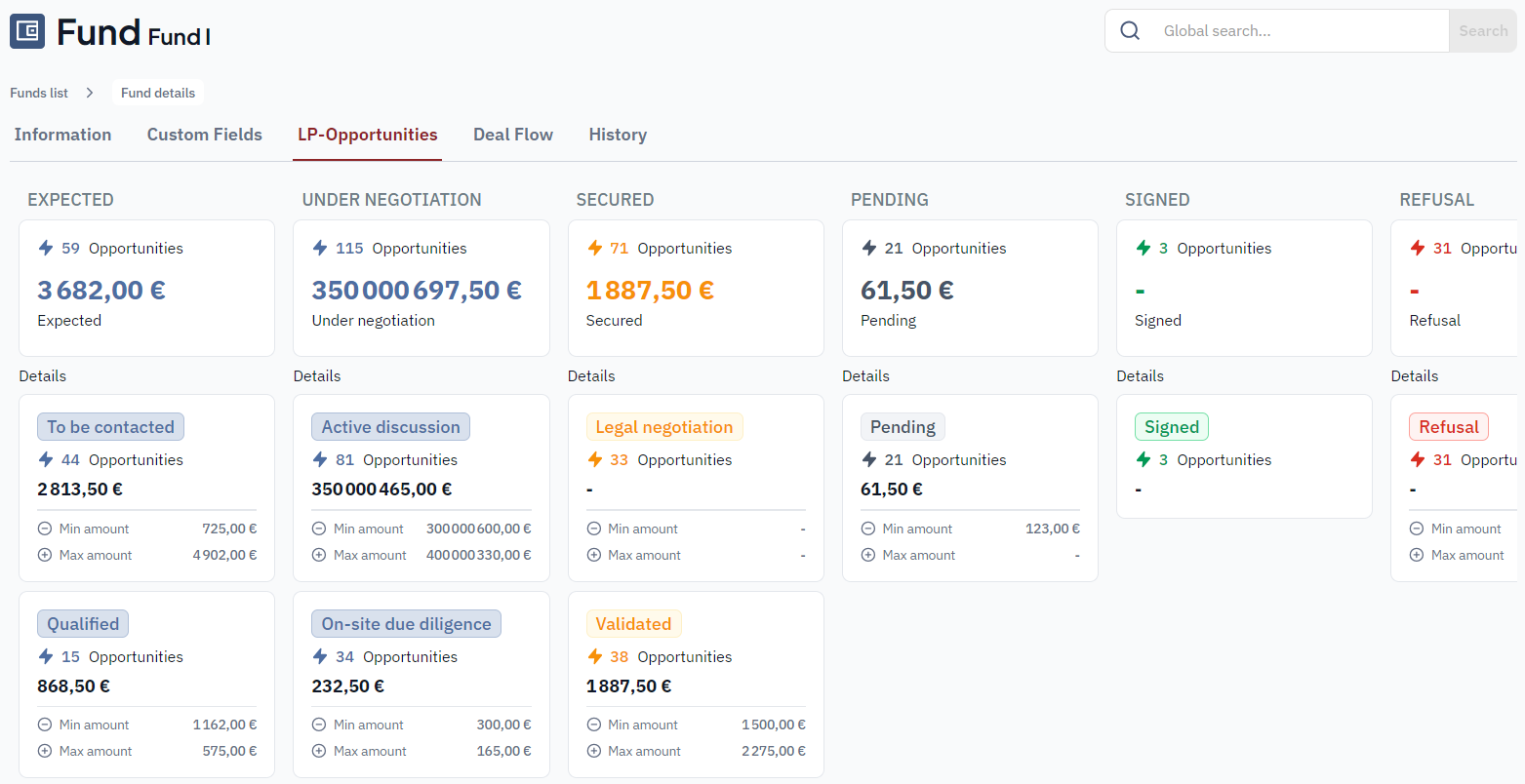Click the lightning icon next to 81 Opportunities
1525x784 pixels.
(320, 459)
